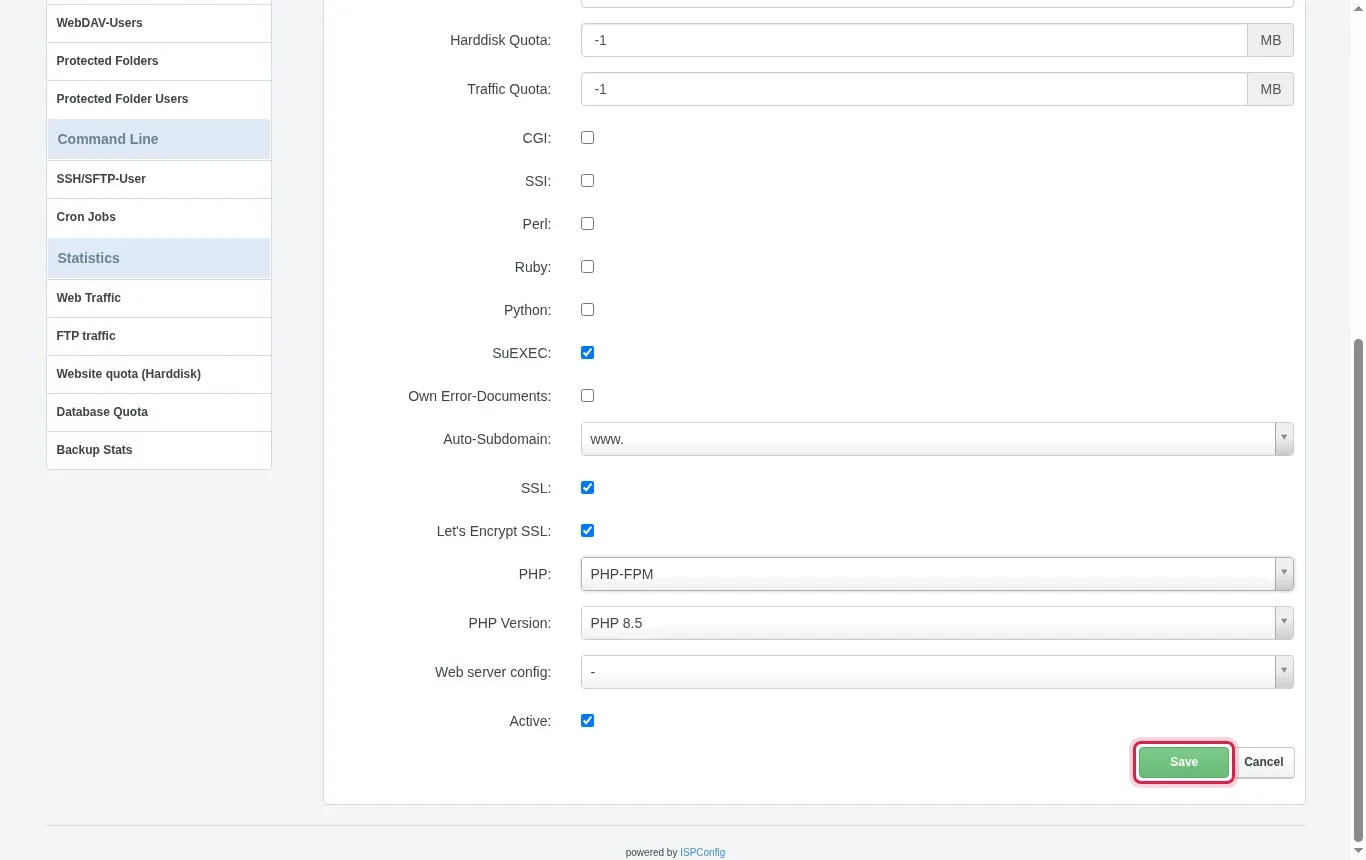Click the Command Line section header

[x=159, y=139]
